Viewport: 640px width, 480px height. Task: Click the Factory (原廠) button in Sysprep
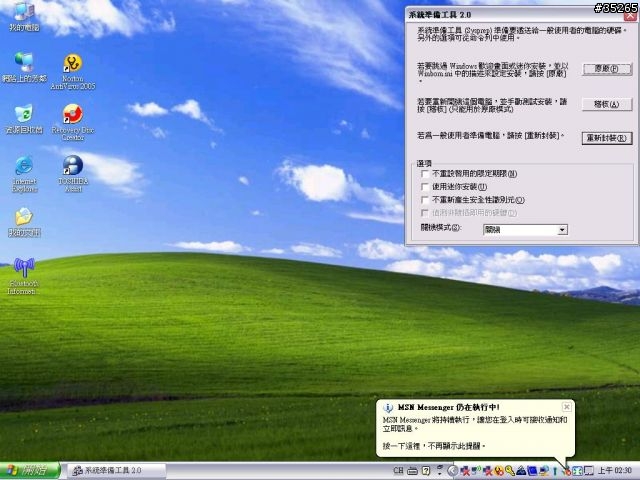point(607,69)
